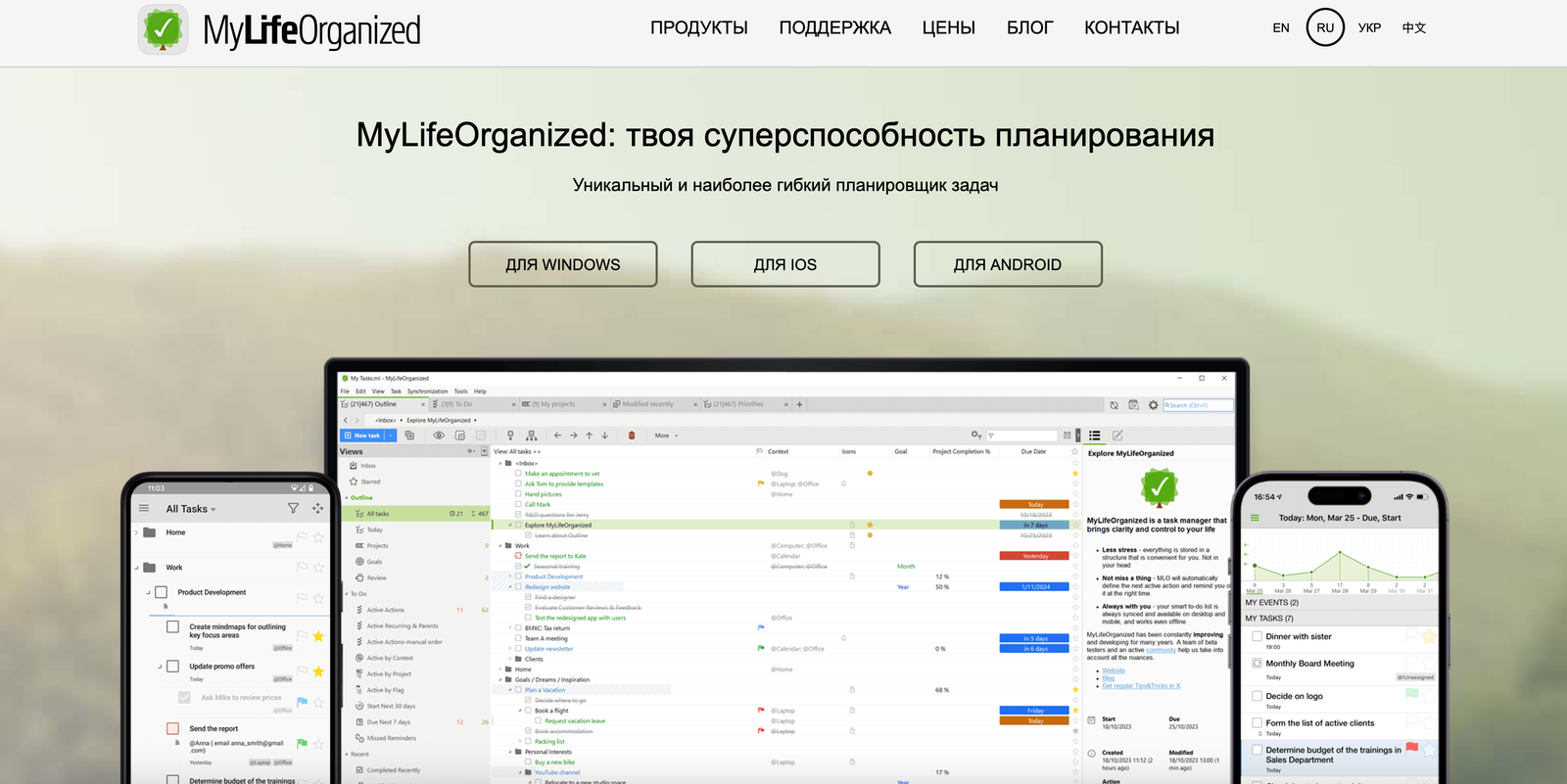Collapse the To-Do group in Views

coord(346,593)
